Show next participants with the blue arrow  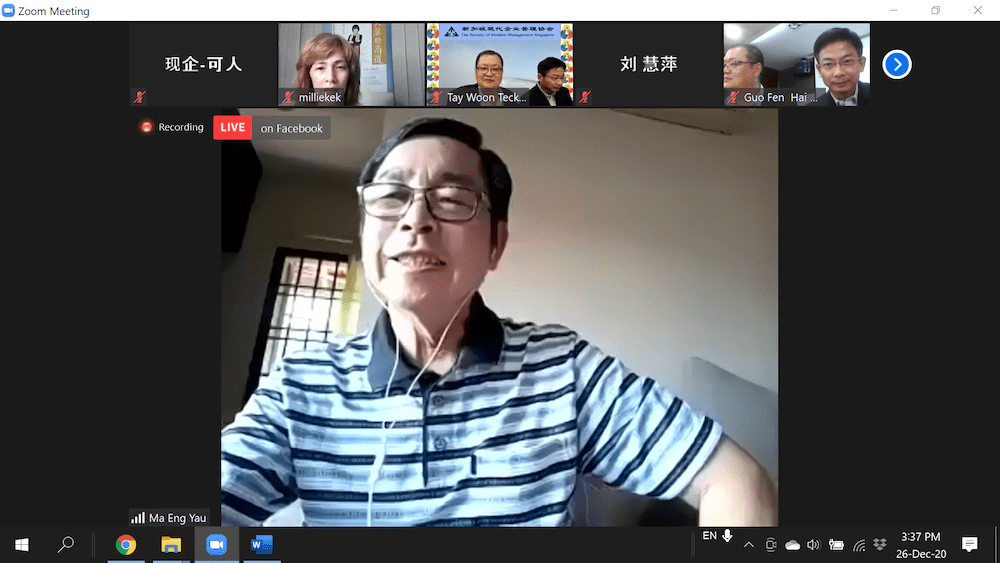click(x=897, y=65)
